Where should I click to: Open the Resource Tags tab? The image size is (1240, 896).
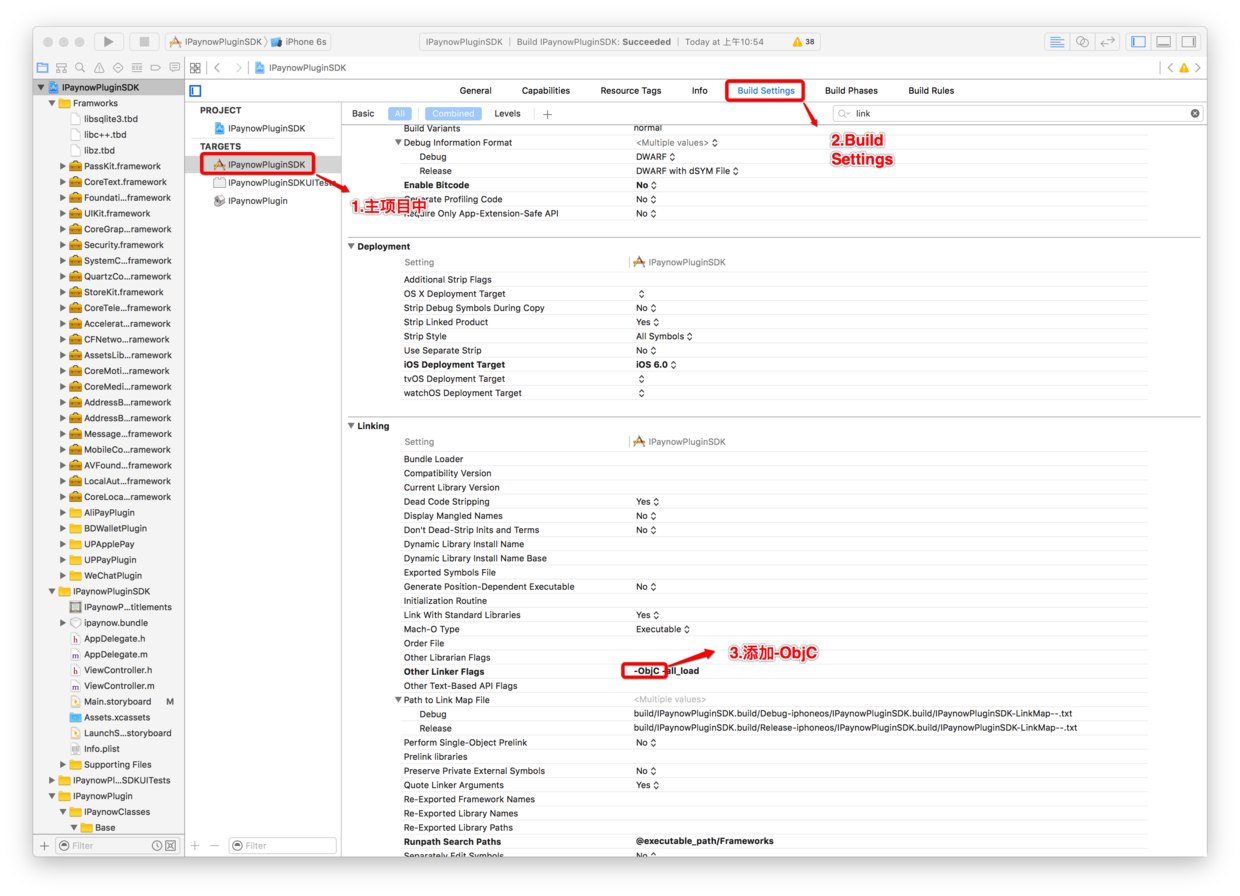[x=631, y=91]
